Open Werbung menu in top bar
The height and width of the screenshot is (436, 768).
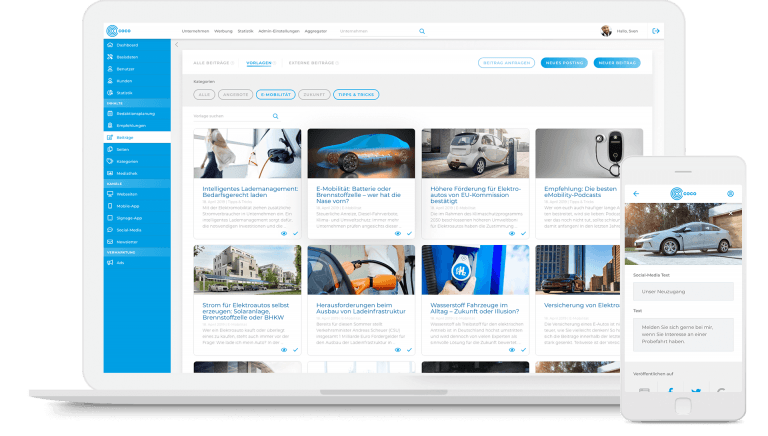pyautogui.click(x=223, y=31)
